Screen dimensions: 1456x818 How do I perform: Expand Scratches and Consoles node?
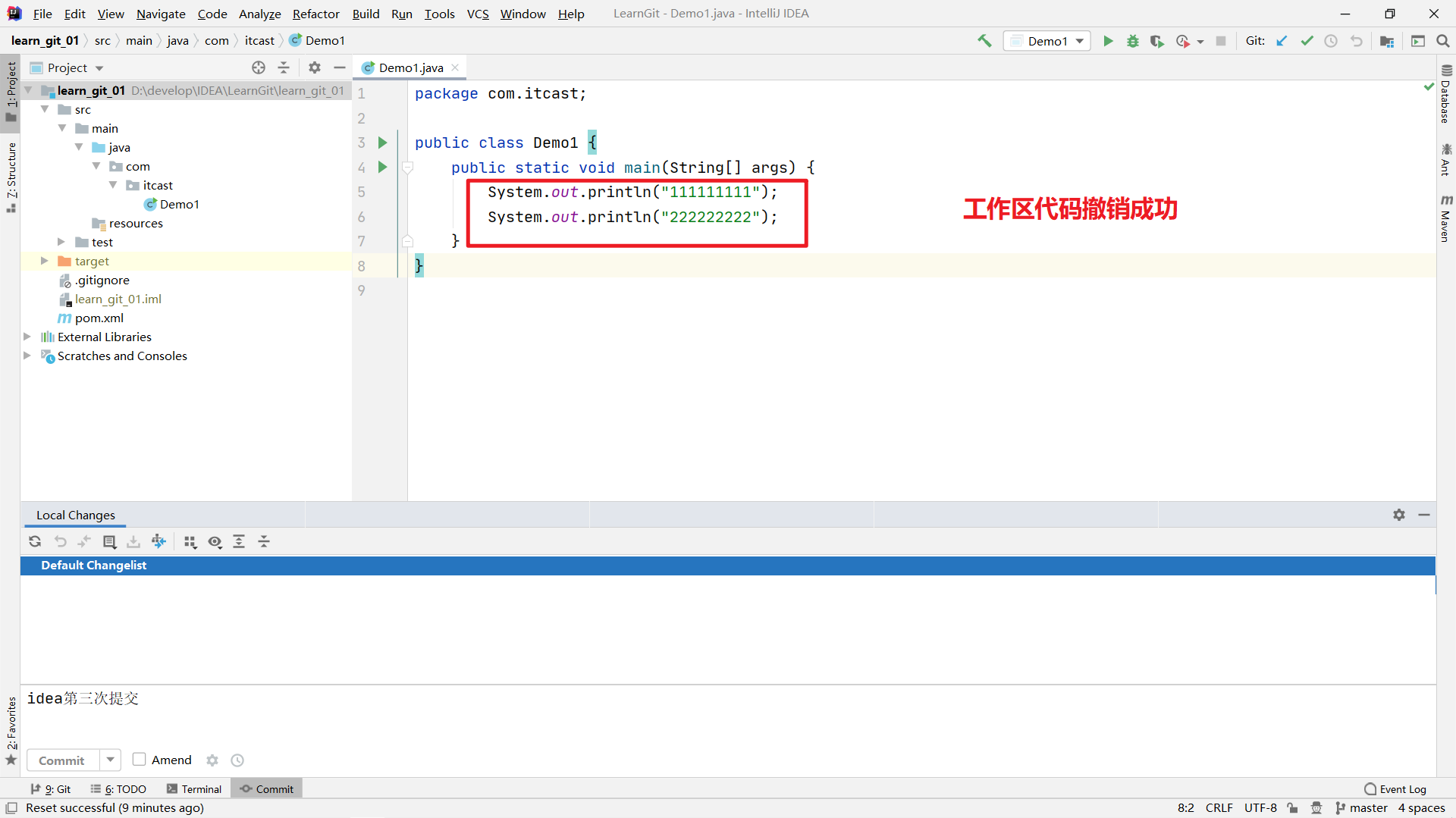tap(27, 356)
